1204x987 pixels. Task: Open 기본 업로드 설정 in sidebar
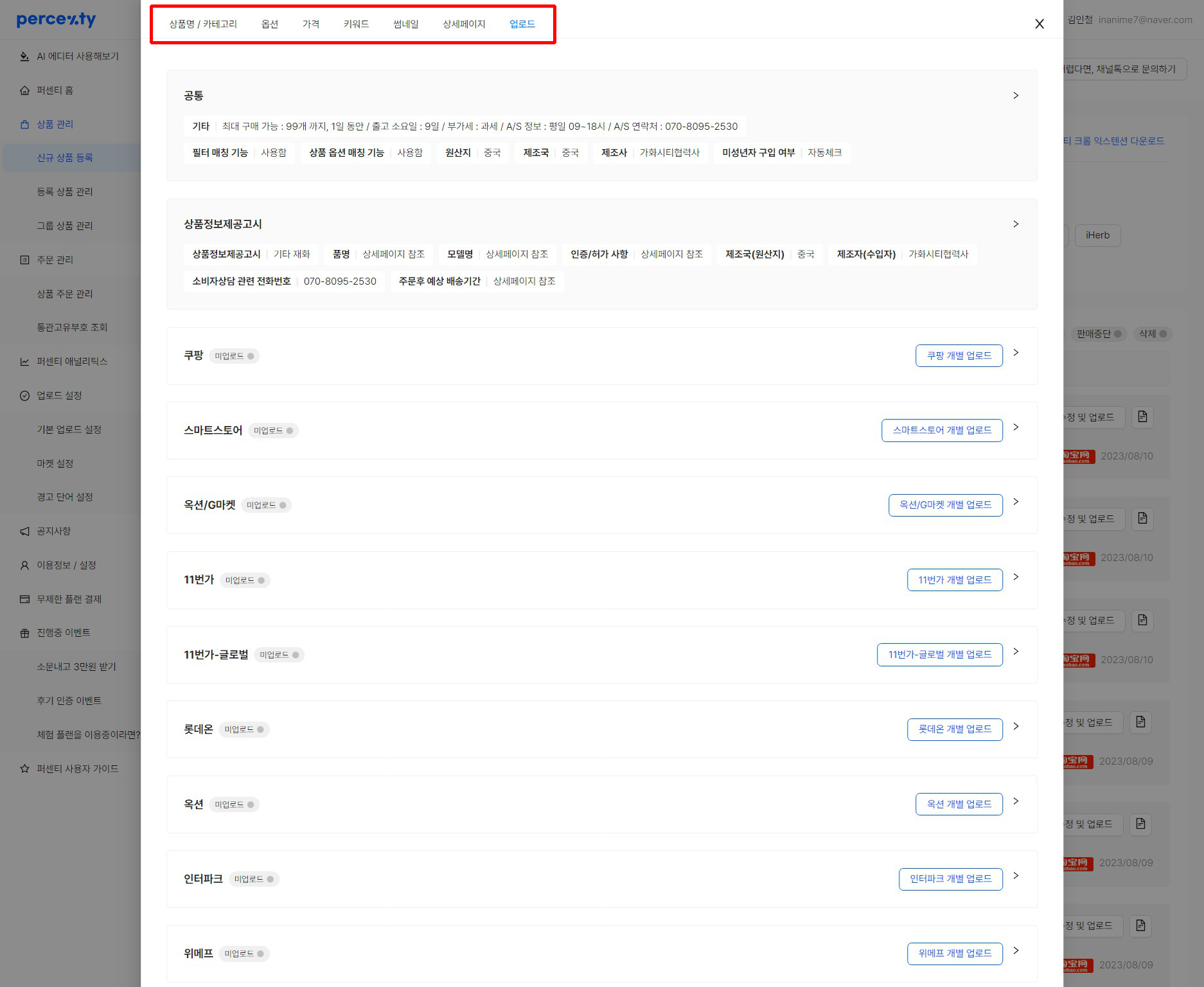[69, 430]
